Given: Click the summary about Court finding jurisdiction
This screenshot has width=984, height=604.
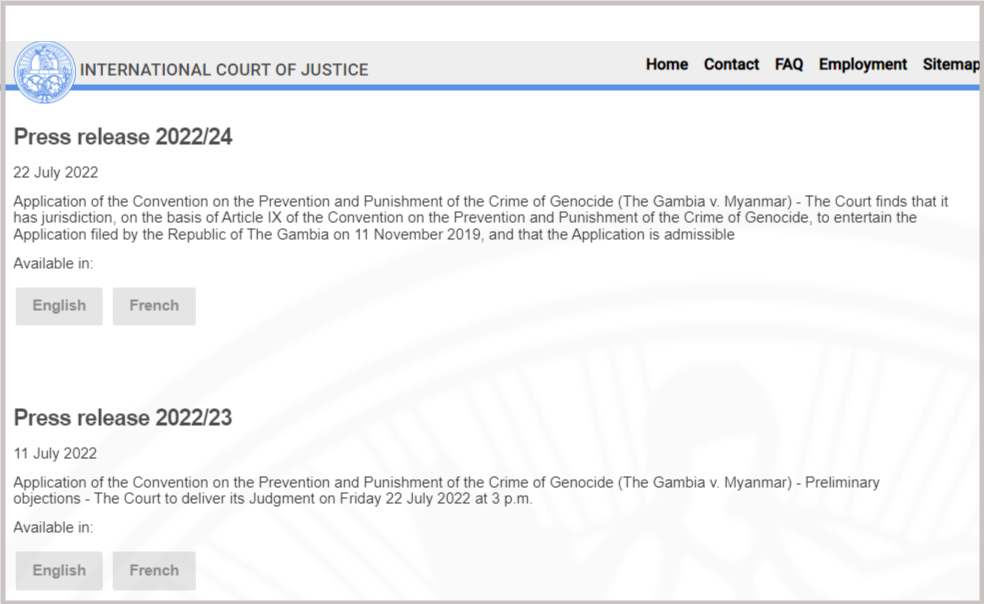Looking at the screenshot, I should point(481,218).
